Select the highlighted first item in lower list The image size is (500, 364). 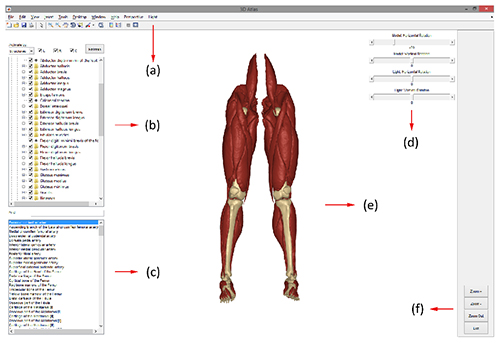(53, 222)
